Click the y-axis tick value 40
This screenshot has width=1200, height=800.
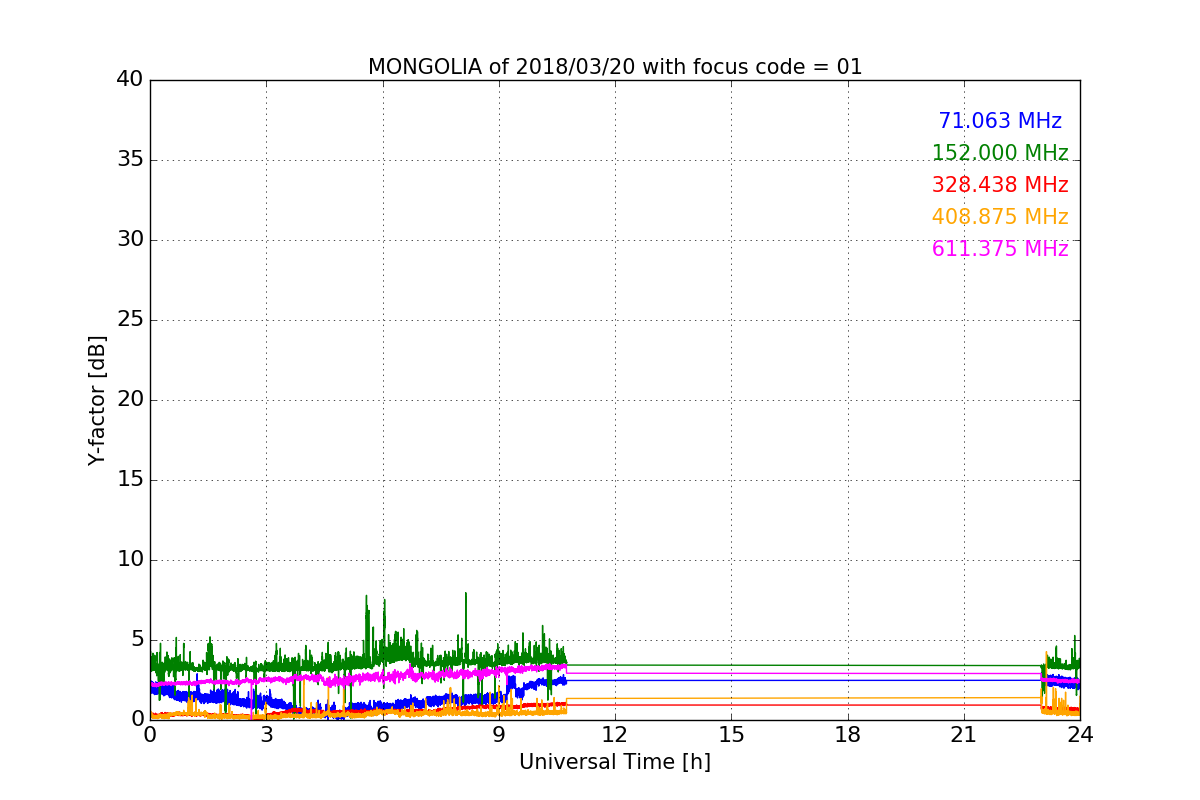pyautogui.click(x=130, y=80)
